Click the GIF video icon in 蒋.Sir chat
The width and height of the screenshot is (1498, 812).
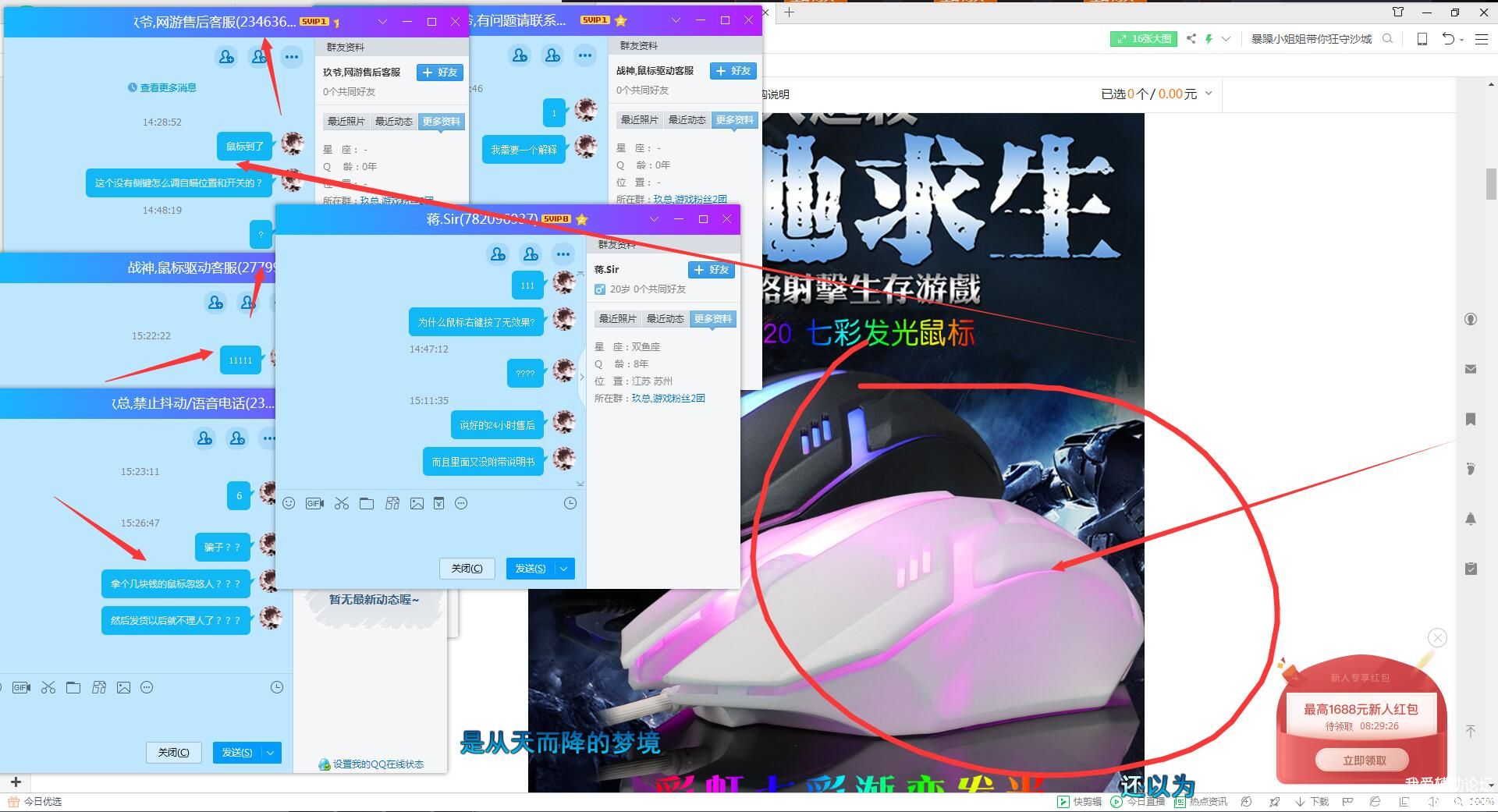pyautogui.click(x=314, y=504)
